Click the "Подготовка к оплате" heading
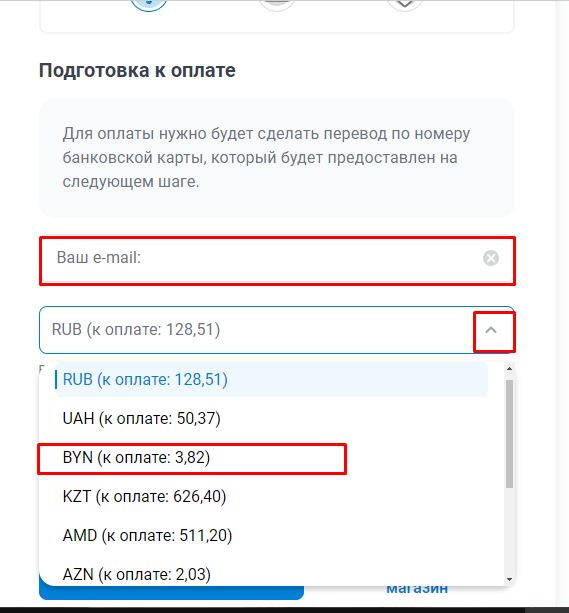 [x=137, y=71]
